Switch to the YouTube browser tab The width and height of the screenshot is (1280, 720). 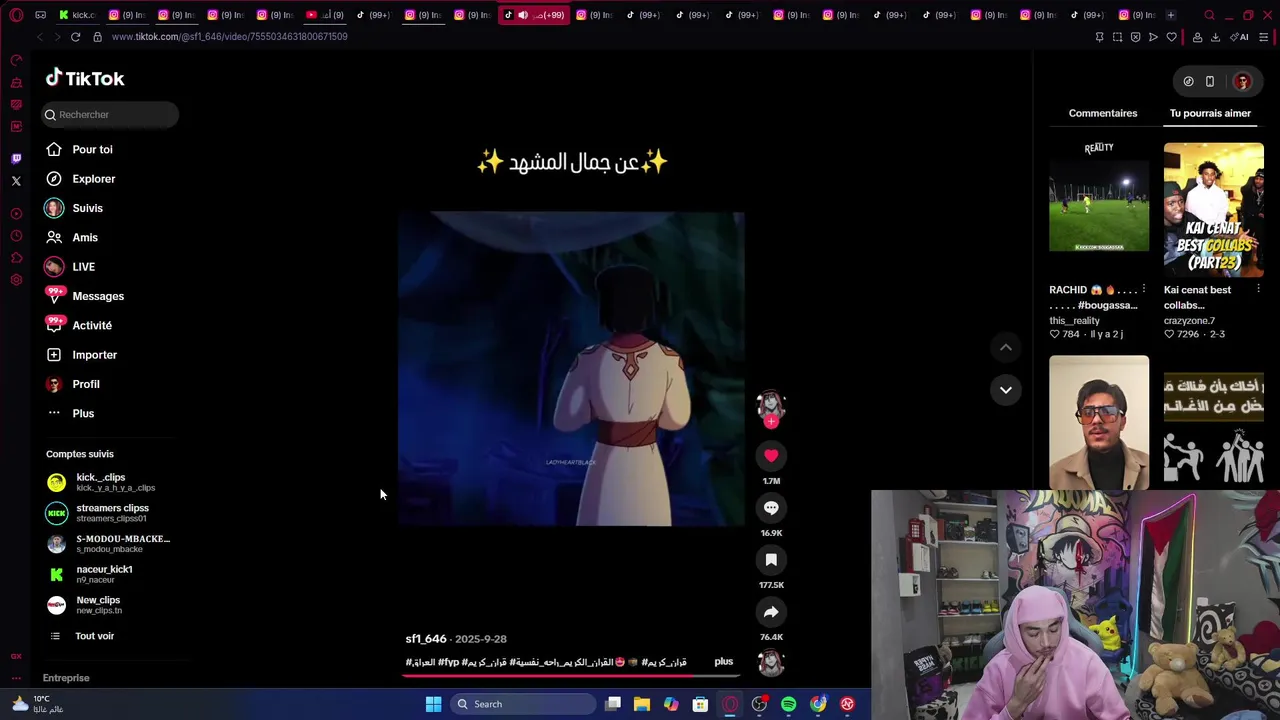[x=325, y=15]
